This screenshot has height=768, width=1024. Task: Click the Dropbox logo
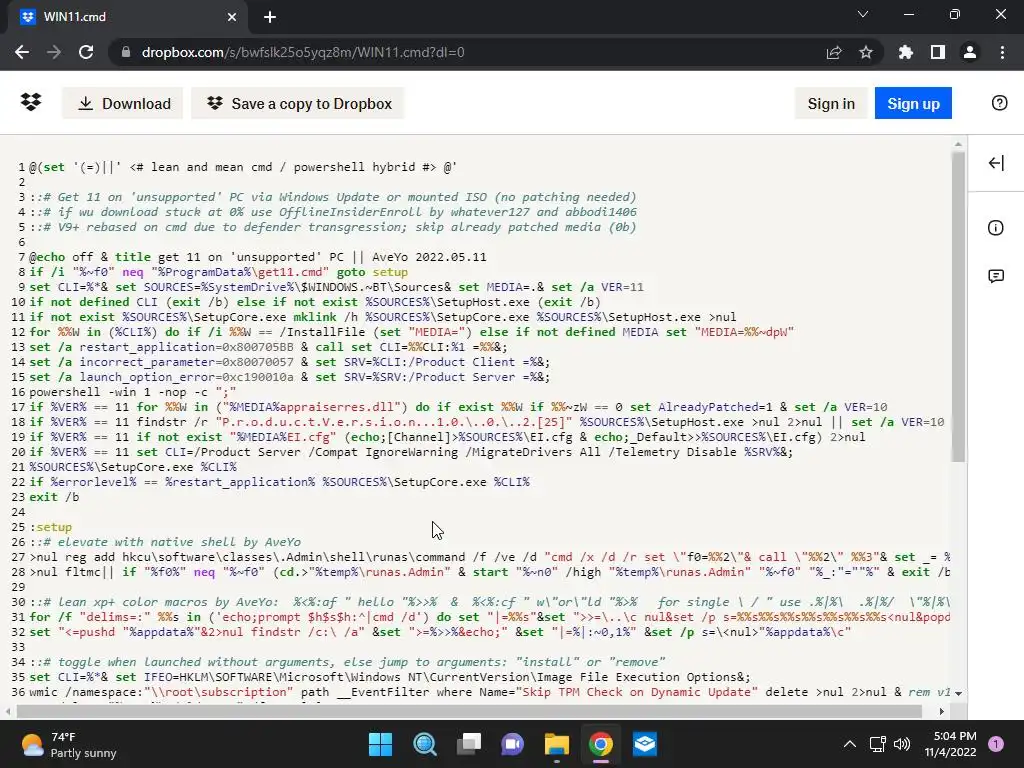31,103
